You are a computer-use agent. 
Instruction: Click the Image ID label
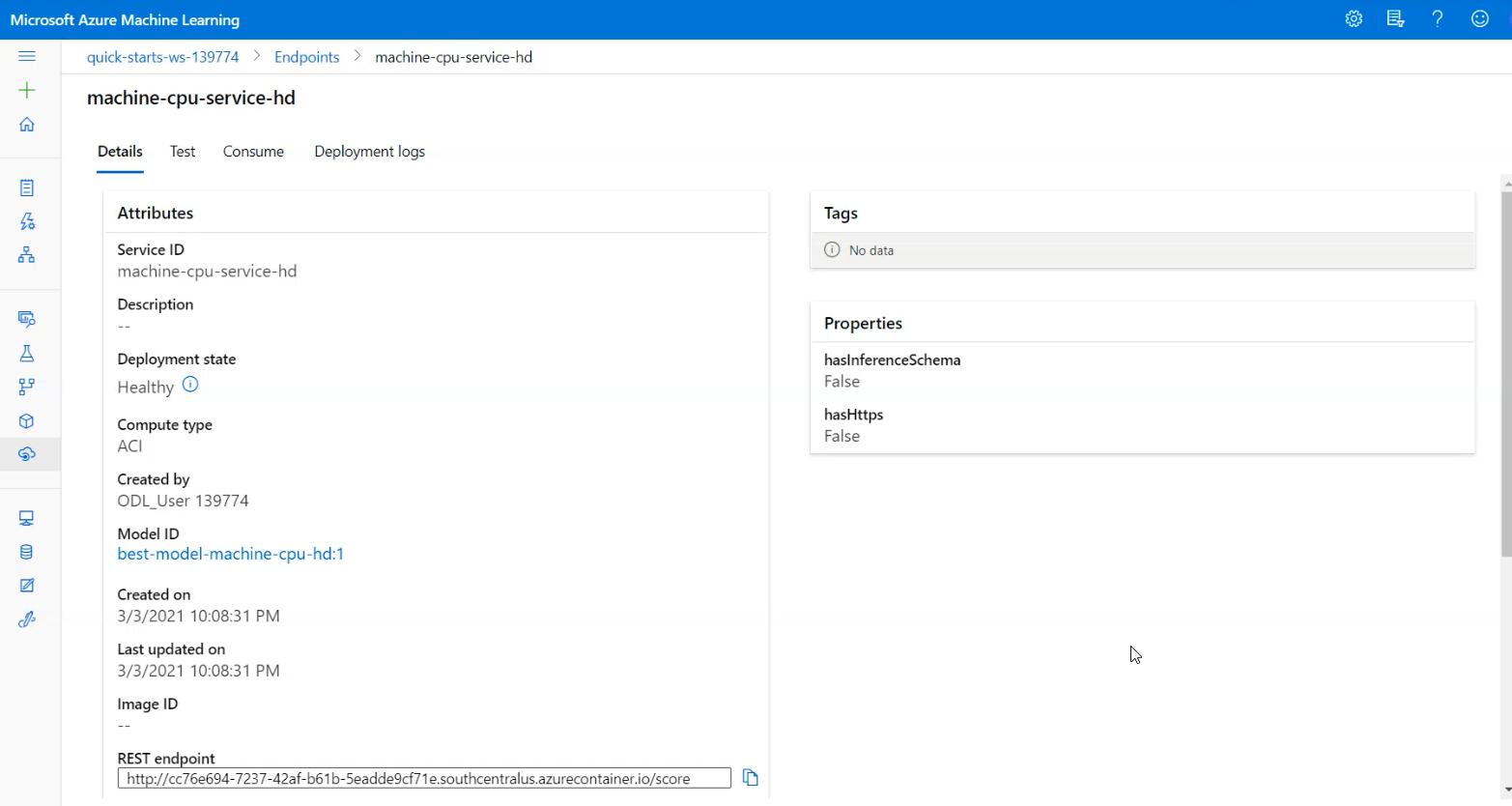point(147,705)
